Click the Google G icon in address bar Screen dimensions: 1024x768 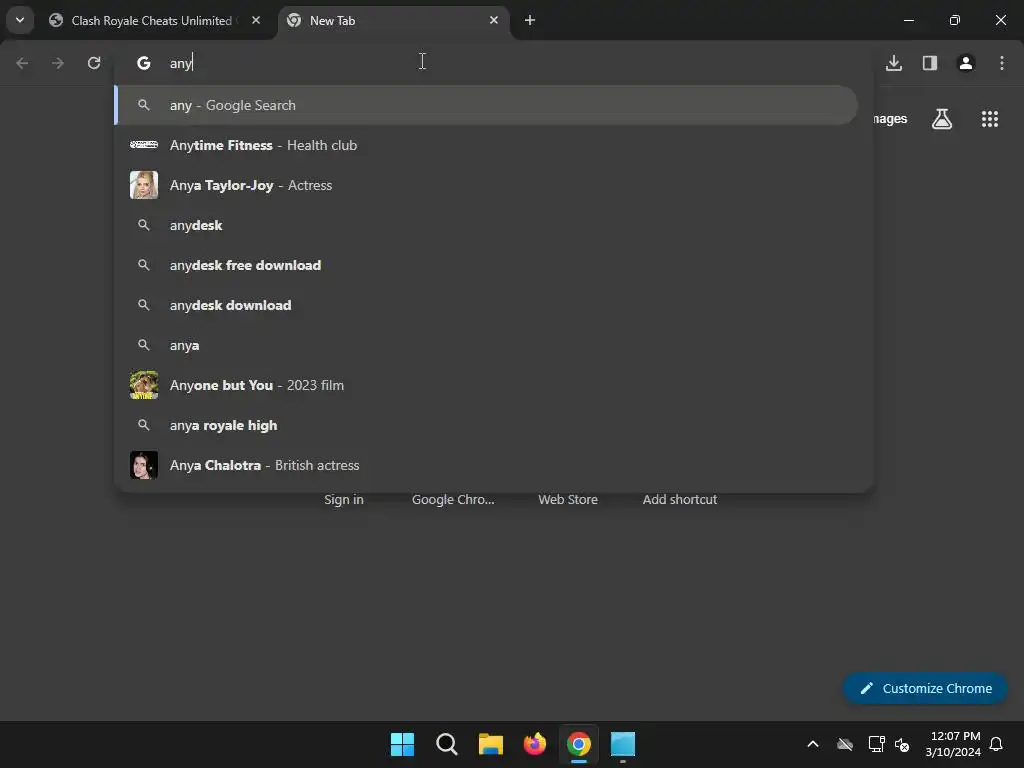[x=144, y=63]
